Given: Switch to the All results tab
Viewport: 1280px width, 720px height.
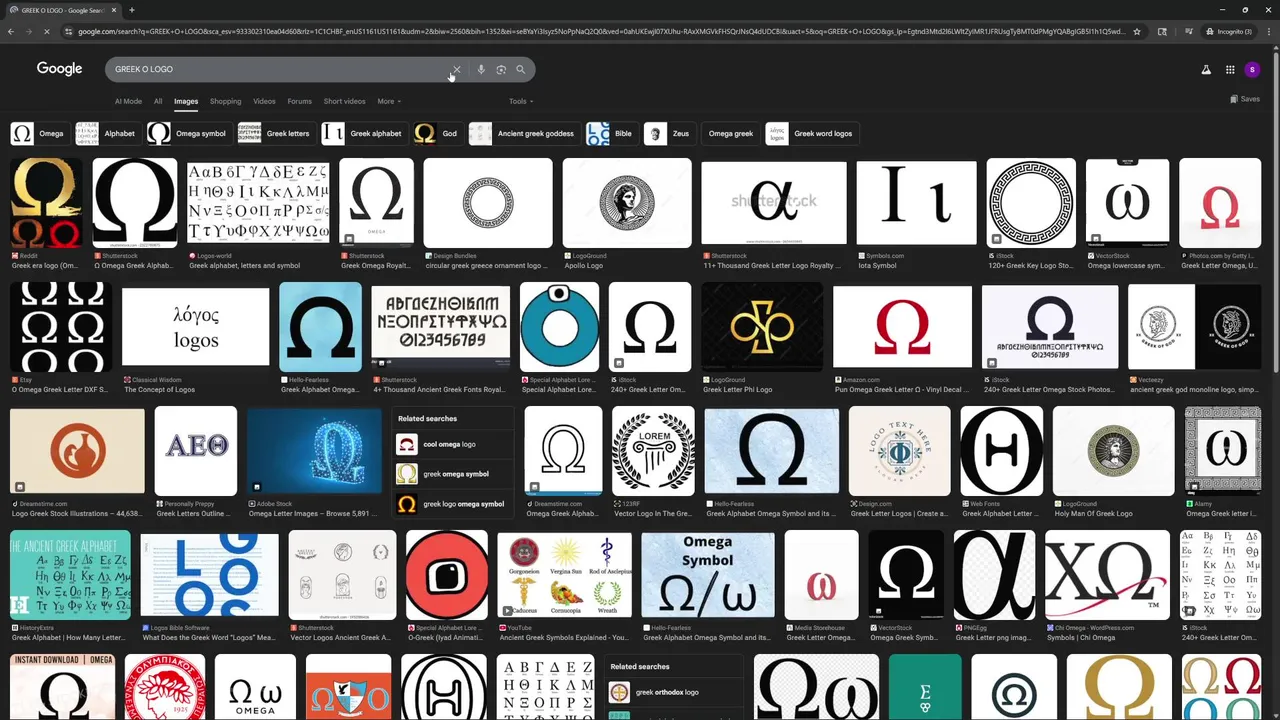Looking at the screenshot, I should coord(158,101).
